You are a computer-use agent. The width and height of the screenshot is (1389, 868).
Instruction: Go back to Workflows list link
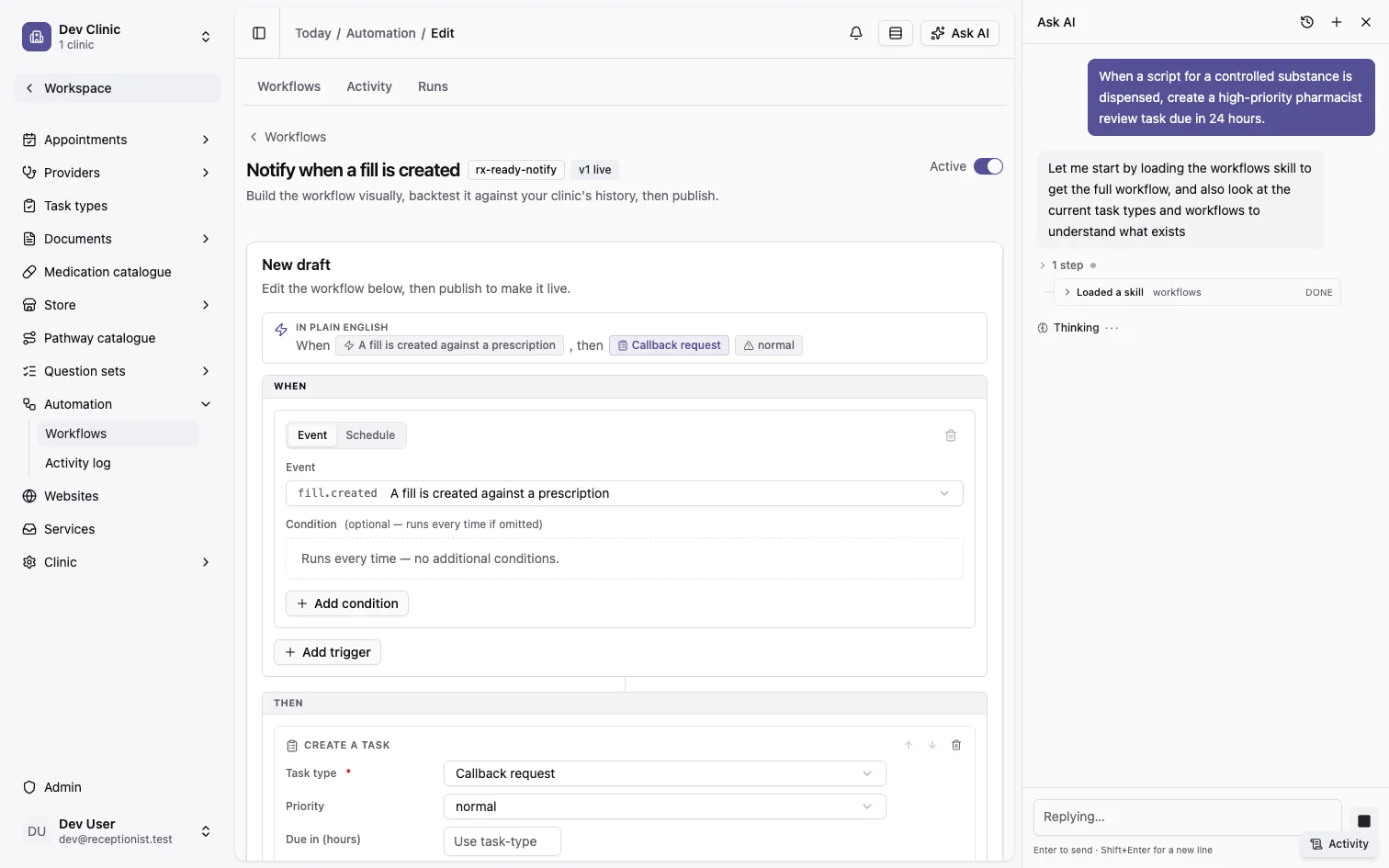(x=288, y=137)
